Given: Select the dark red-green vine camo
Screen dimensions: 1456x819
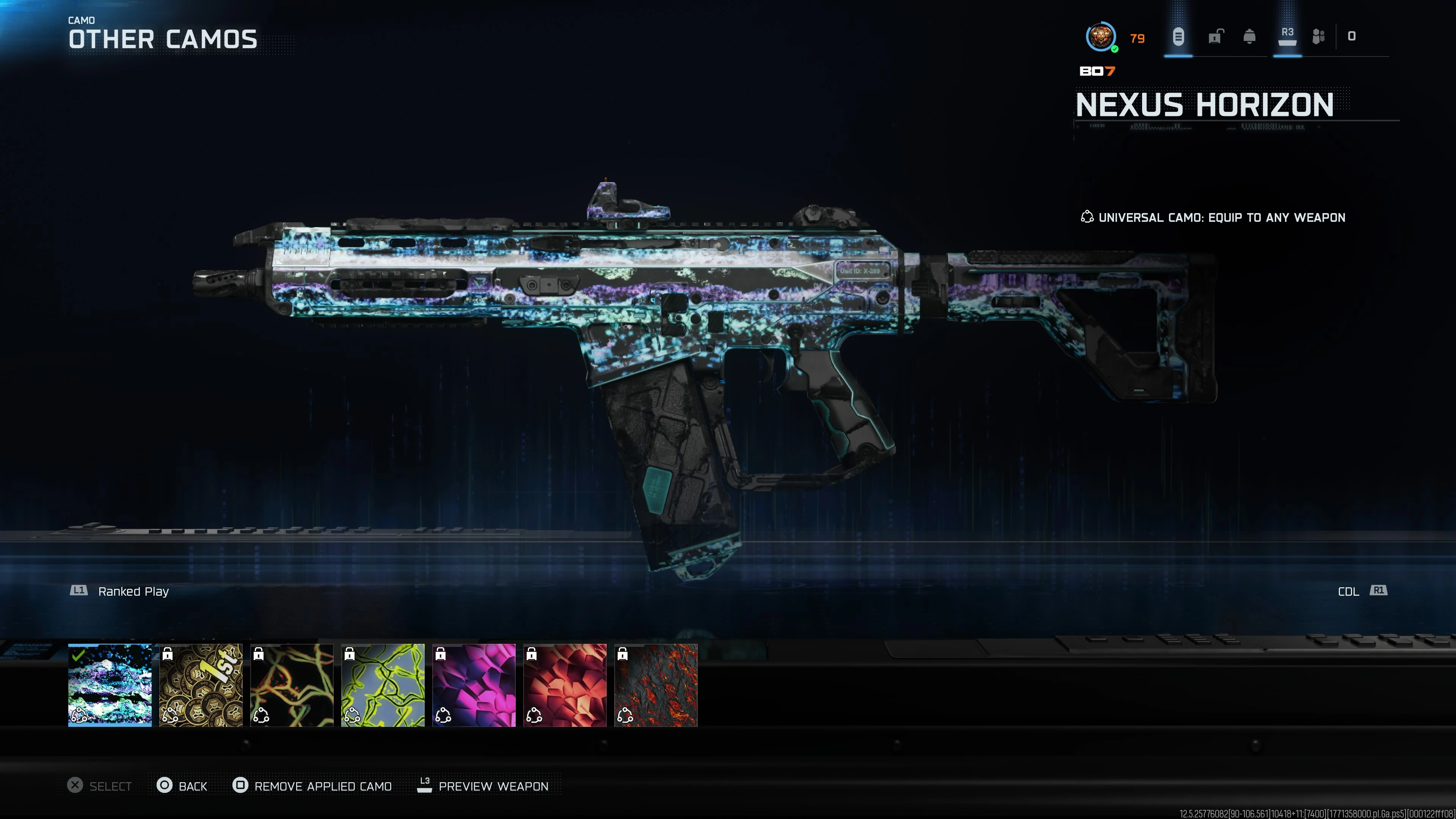Looking at the screenshot, I should tap(292, 685).
